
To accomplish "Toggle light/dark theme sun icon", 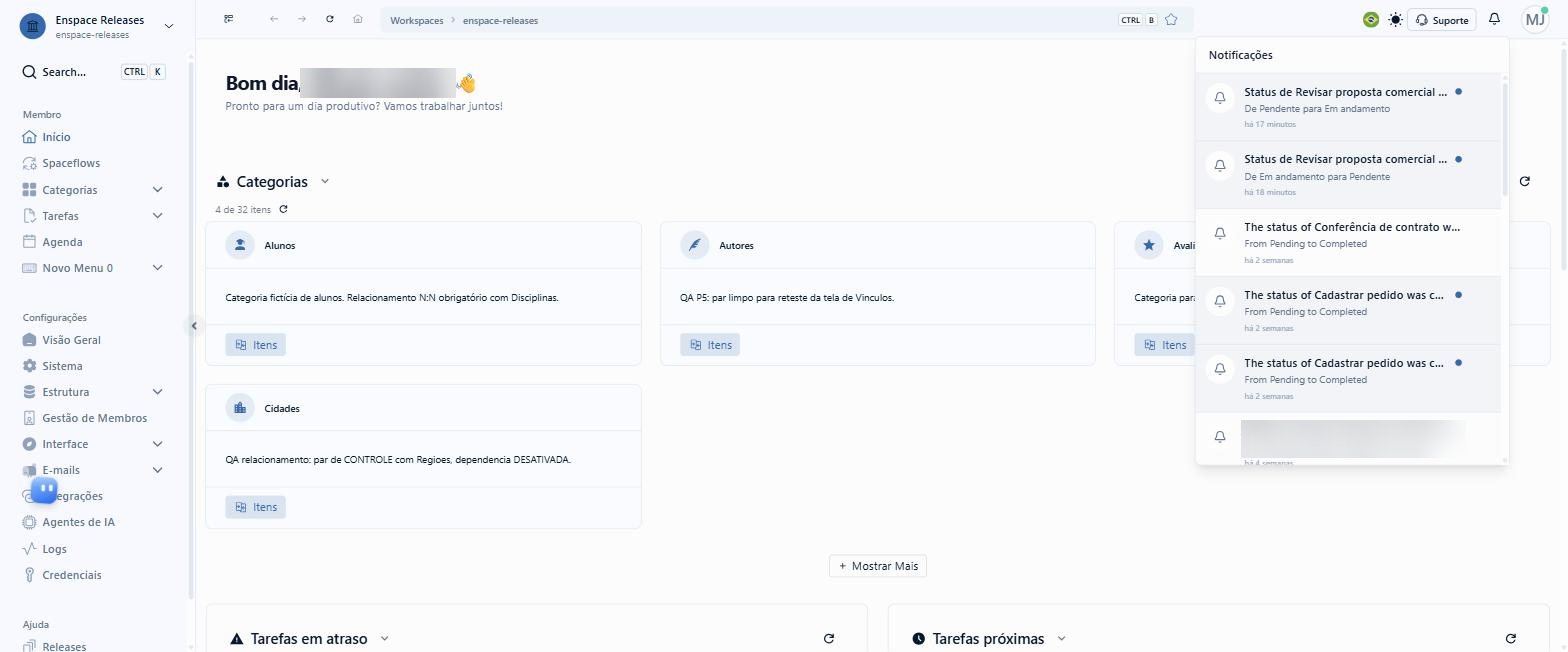I will point(1395,19).
